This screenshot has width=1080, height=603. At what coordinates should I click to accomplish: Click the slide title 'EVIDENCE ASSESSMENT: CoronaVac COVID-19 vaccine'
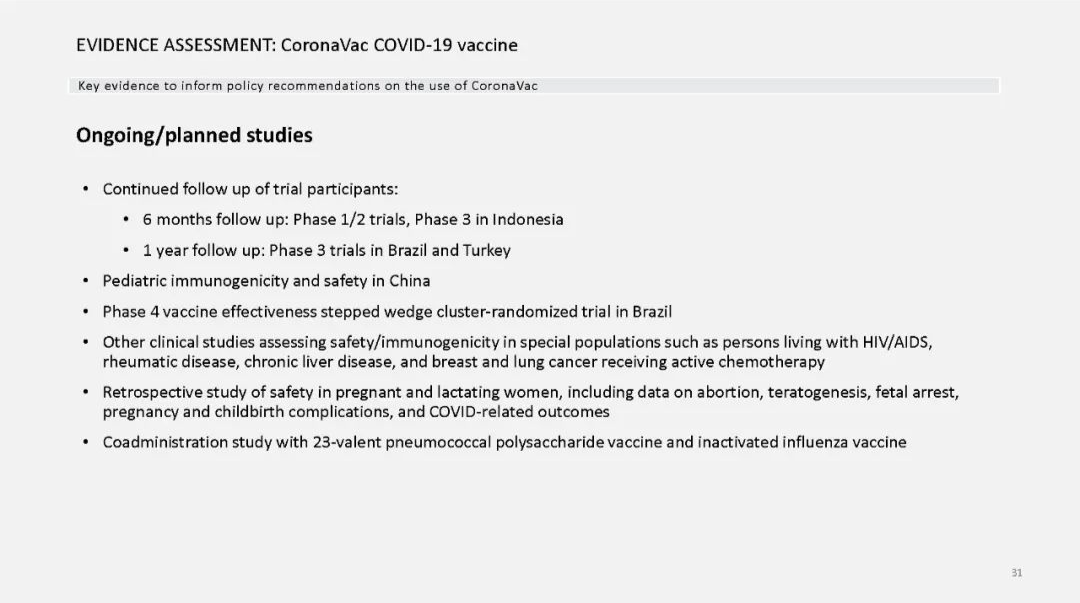[297, 45]
